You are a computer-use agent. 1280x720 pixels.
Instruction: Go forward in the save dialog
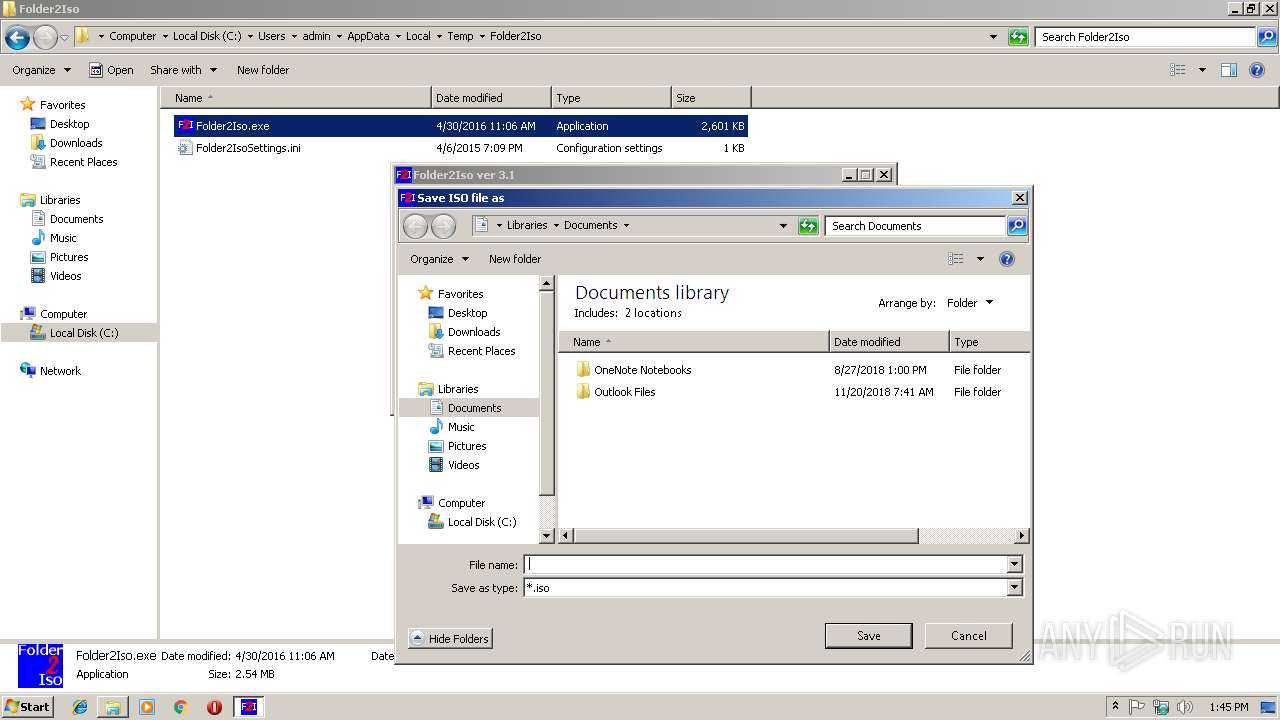click(443, 226)
